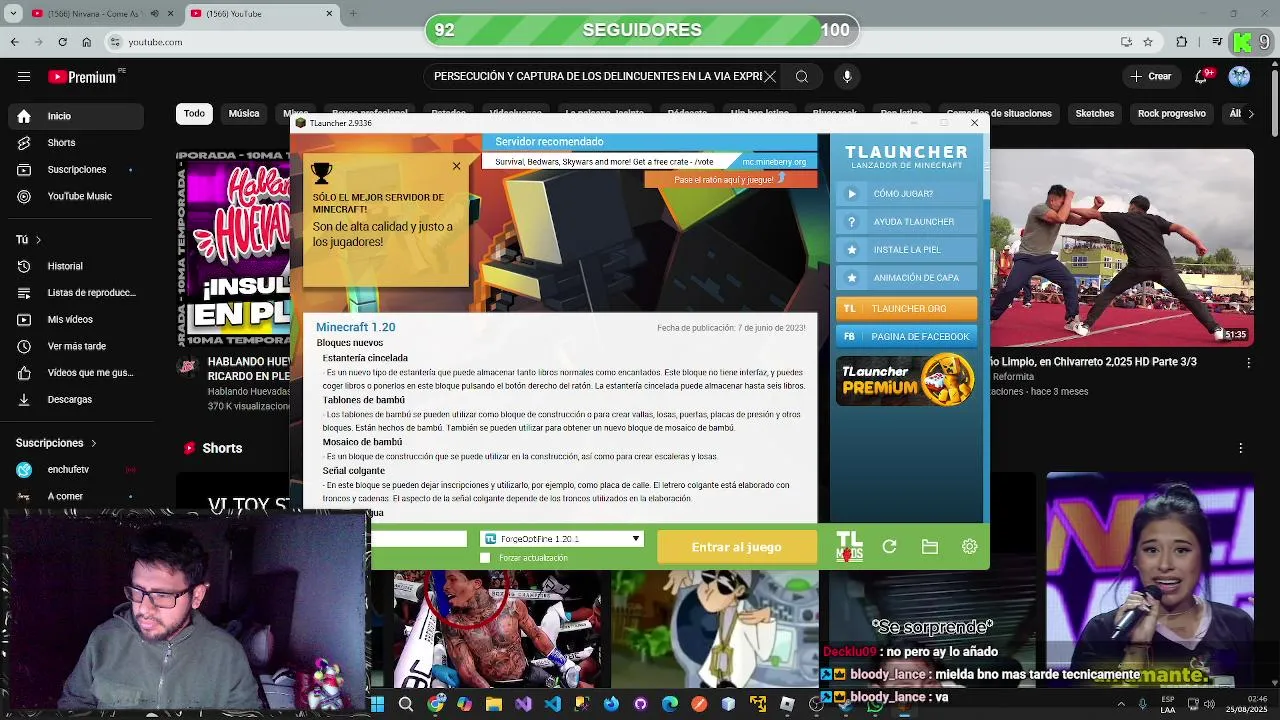
Task: Open Visual Studio Code from taskbar
Action: point(553,704)
